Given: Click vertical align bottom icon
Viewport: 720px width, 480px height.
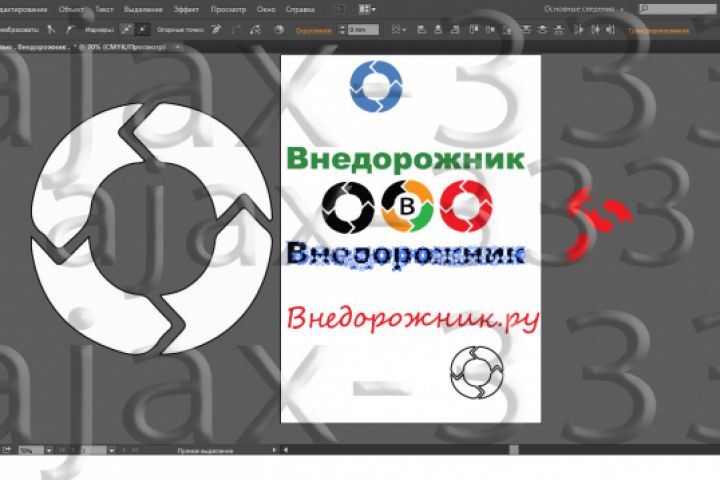Looking at the screenshot, I should pos(507,30).
